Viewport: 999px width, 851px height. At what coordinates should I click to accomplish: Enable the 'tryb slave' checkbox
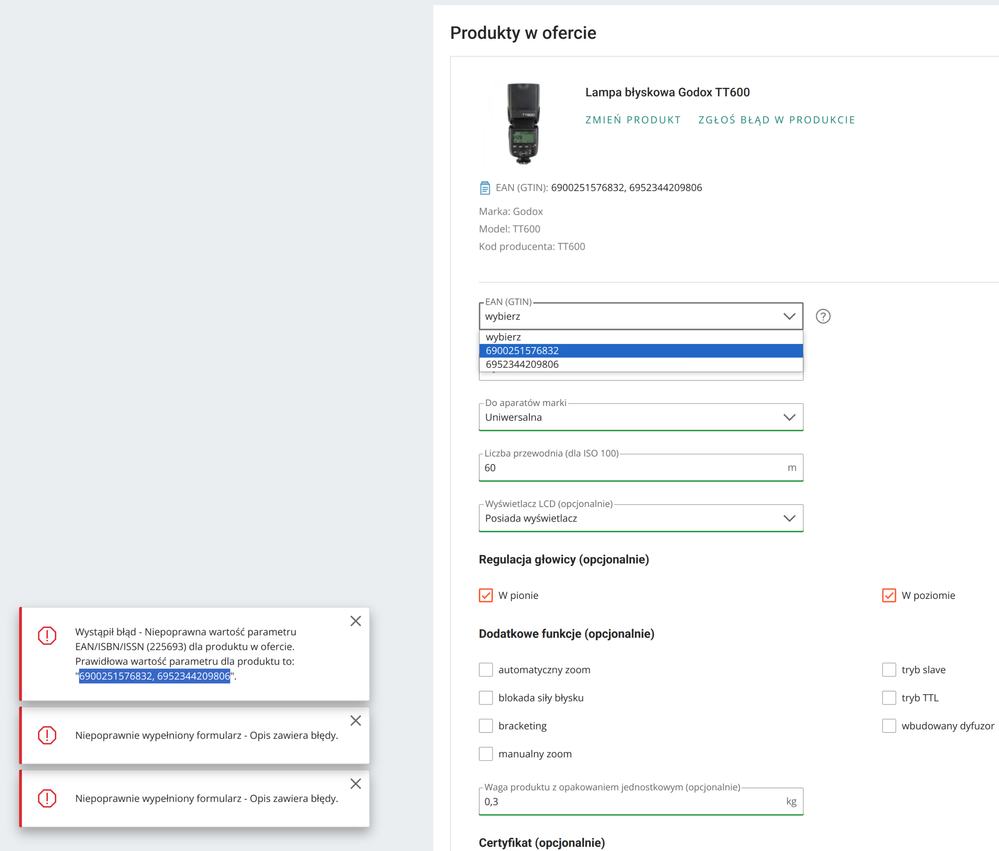pos(889,669)
